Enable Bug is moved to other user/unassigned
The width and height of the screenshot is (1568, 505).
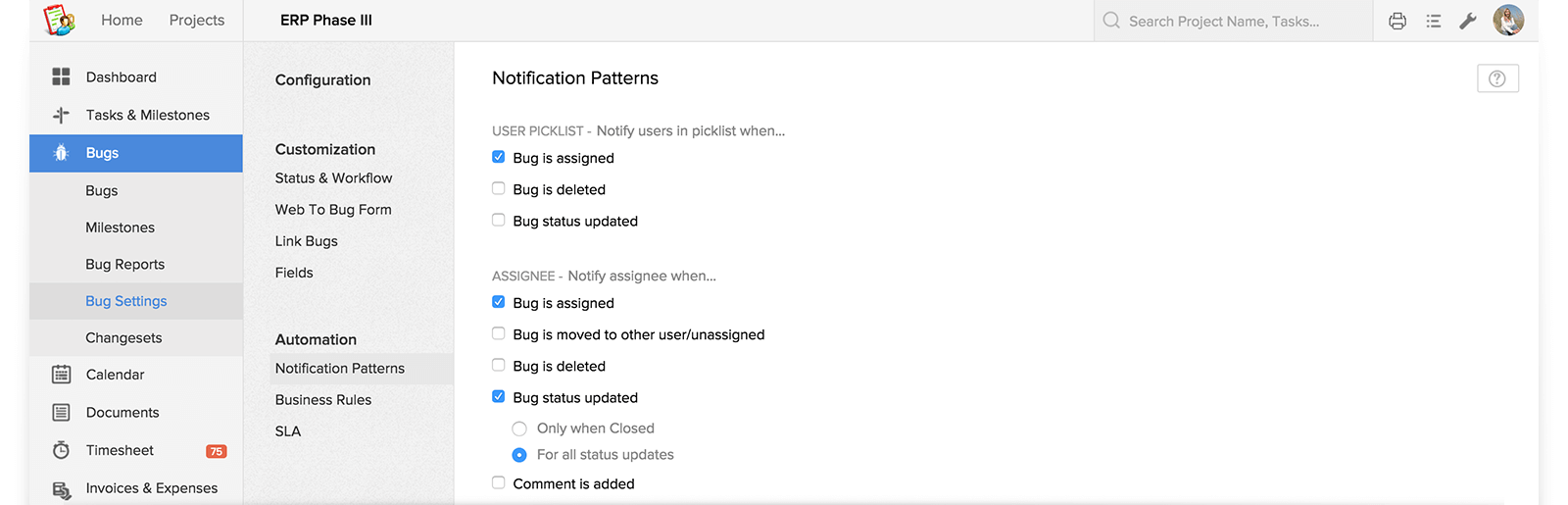coord(499,333)
